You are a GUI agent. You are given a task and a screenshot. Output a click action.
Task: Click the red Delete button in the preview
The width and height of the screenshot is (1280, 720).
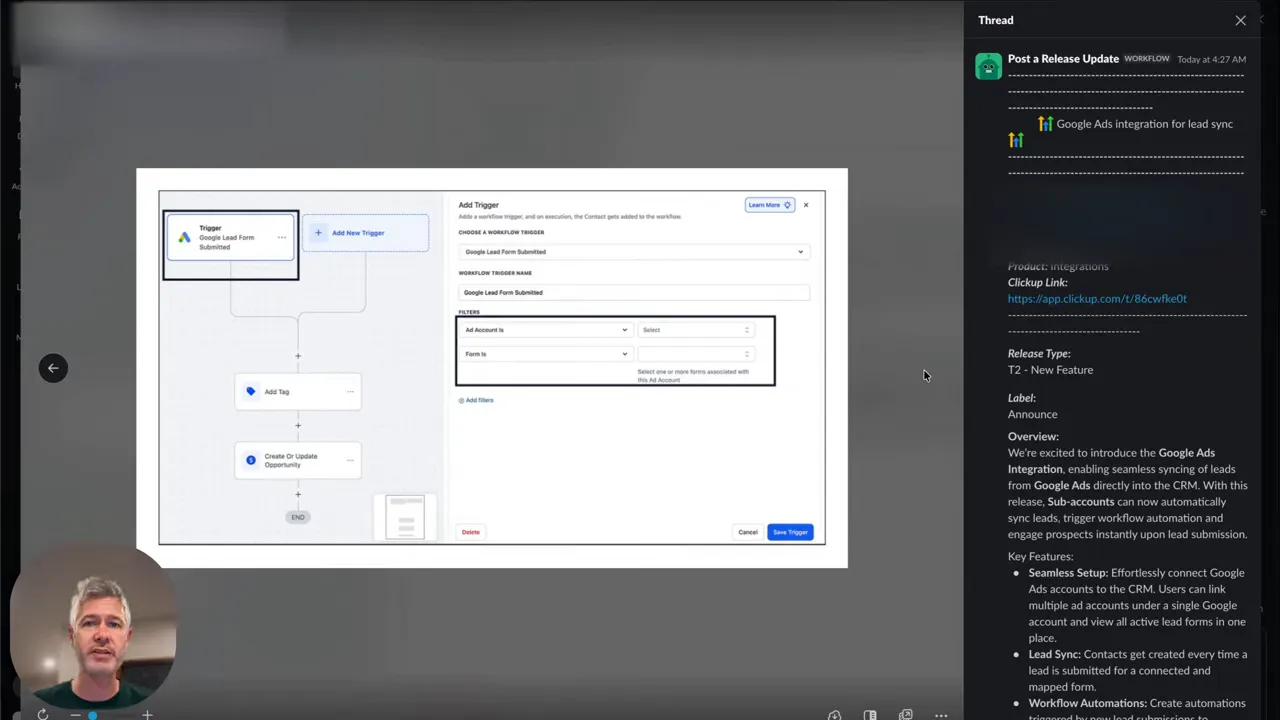(471, 532)
